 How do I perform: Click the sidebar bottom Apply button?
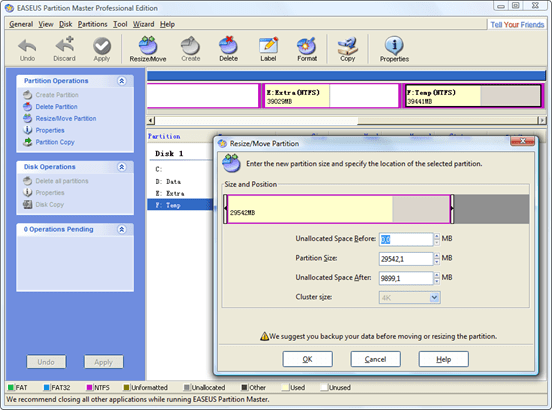pos(104,362)
